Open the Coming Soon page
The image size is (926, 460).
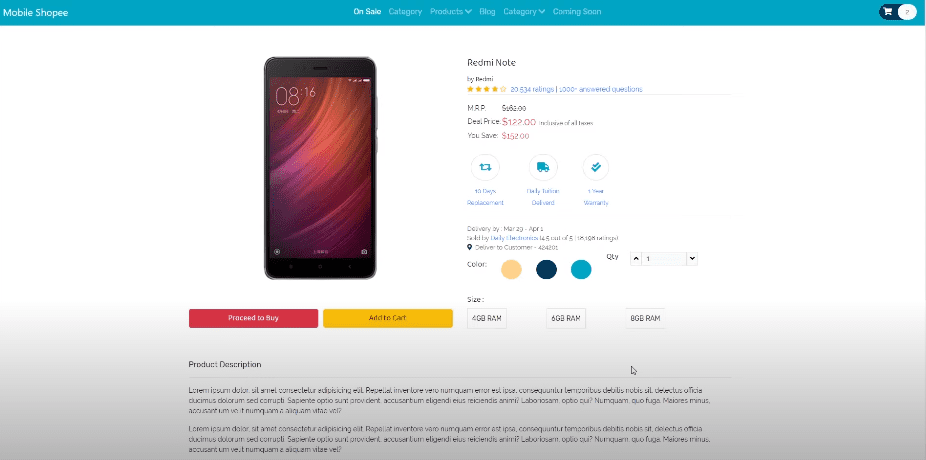[x=577, y=11]
